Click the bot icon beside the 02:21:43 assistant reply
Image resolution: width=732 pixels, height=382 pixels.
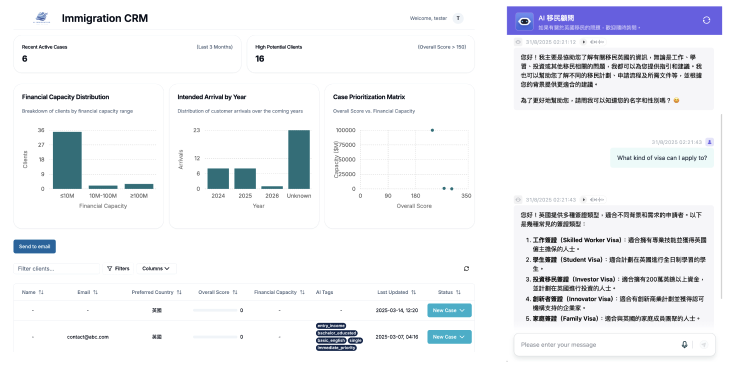click(x=518, y=199)
